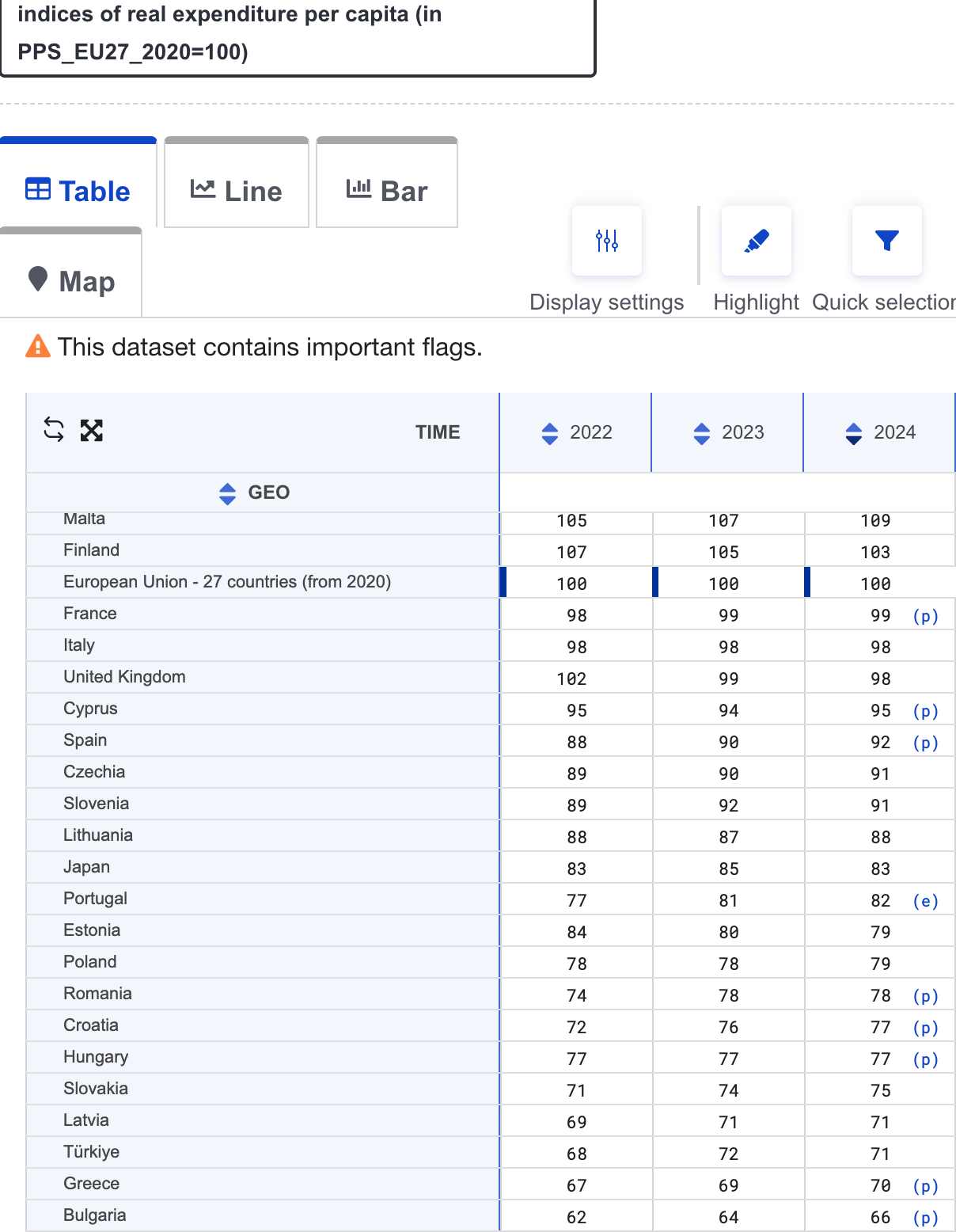The image size is (956, 1232).
Task: Click the Highlight marker icon
Action: 757,241
